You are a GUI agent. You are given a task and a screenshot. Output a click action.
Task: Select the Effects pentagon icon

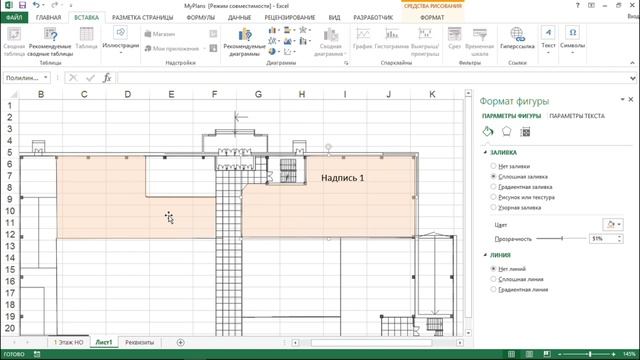pos(507,131)
